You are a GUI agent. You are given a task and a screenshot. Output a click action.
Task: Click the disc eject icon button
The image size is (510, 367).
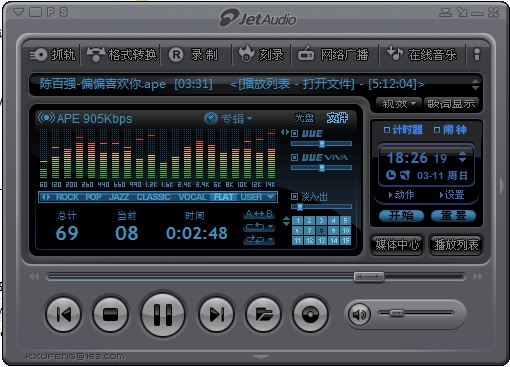310,315
